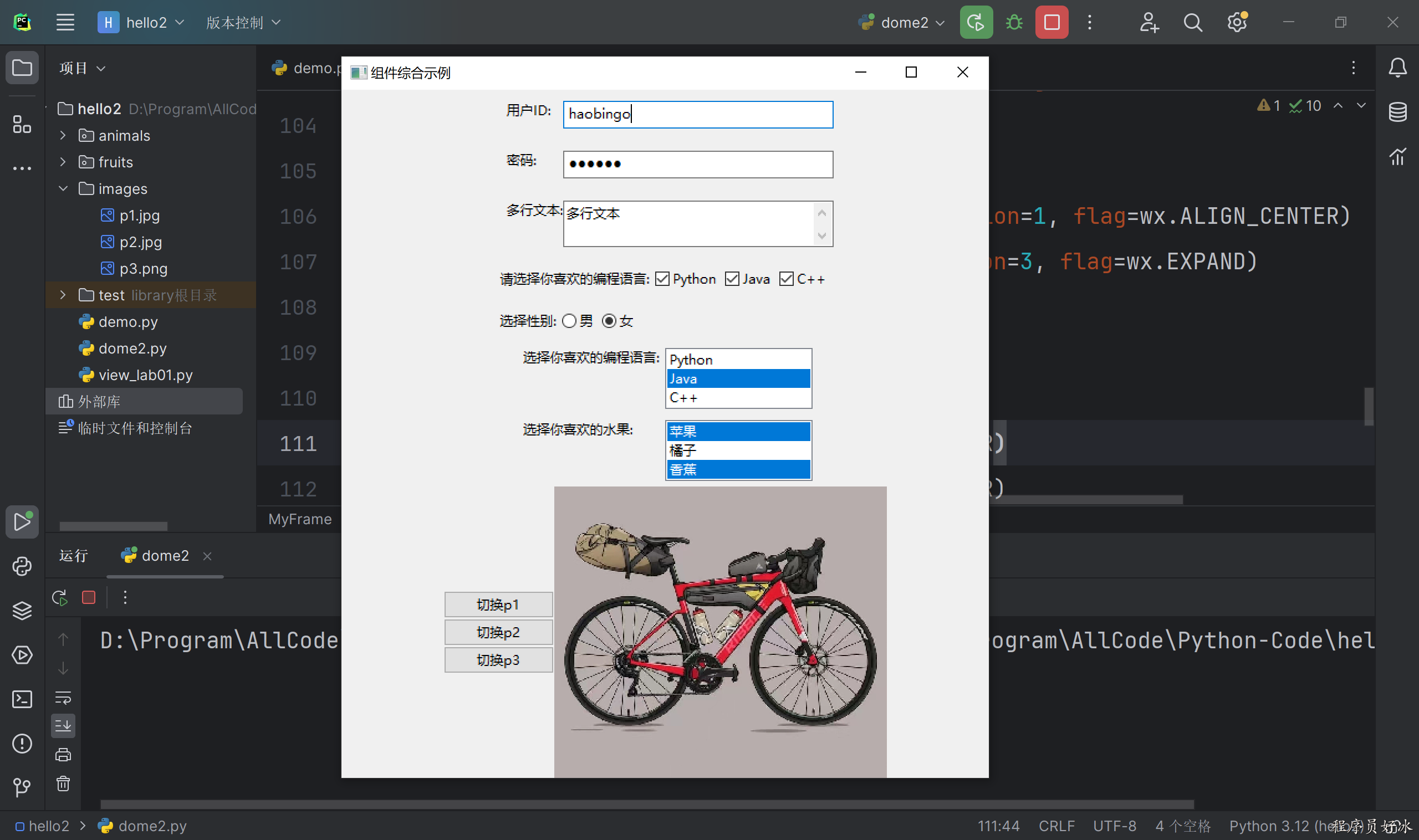Uncheck the Python checkbox

(662, 279)
